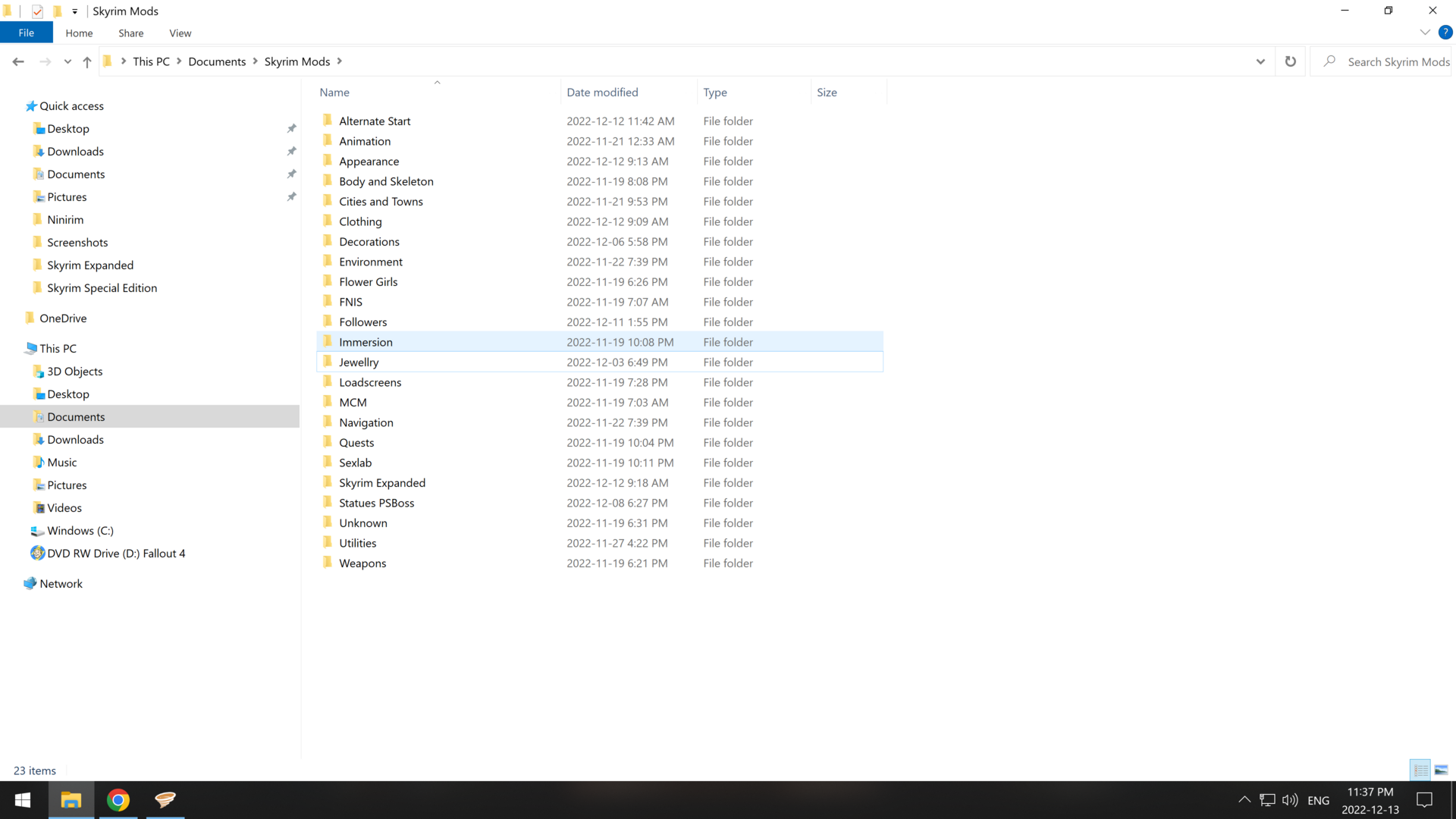Open network status tray icon
The width and height of the screenshot is (1456, 819).
click(1267, 800)
